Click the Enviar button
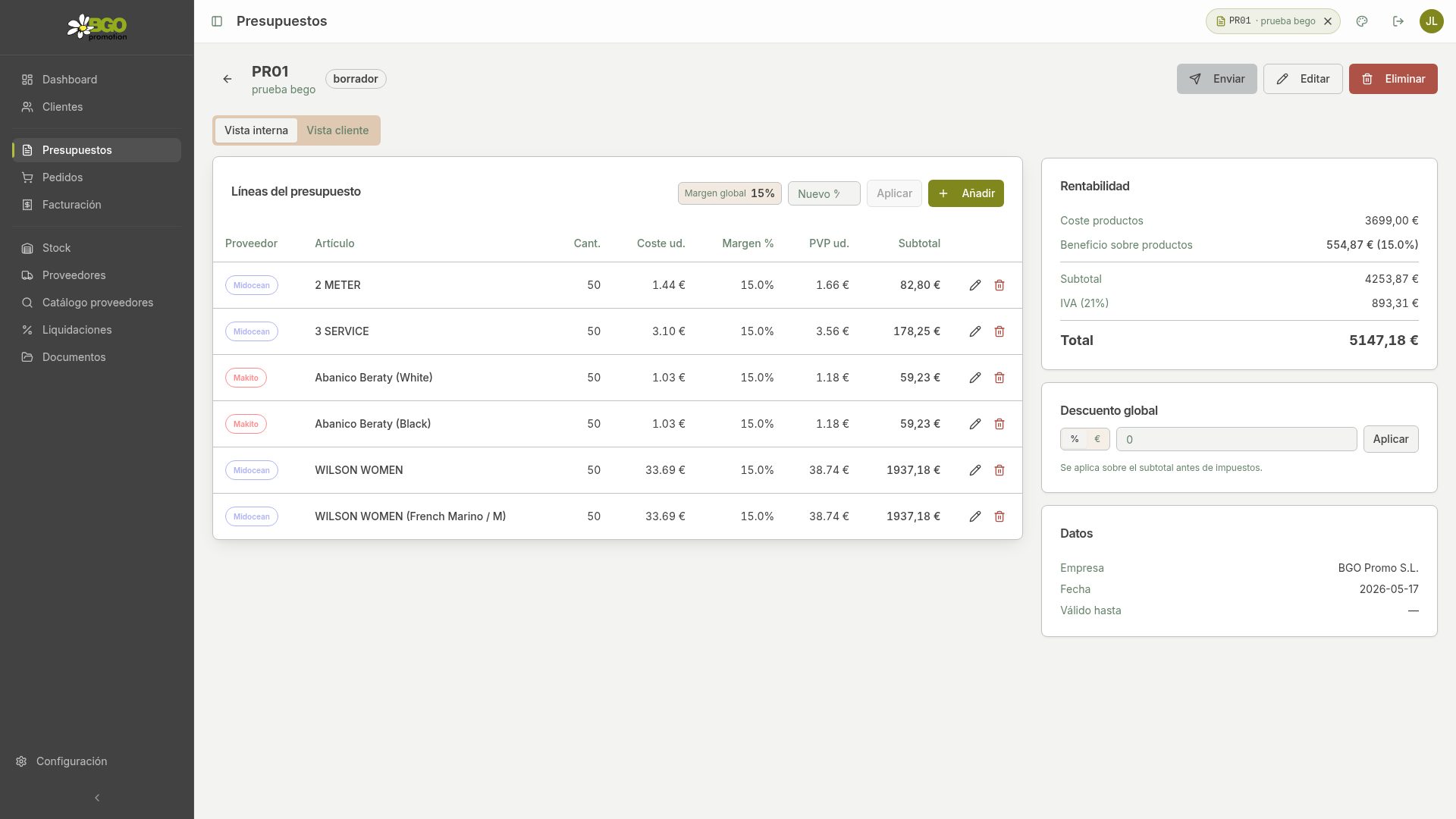 click(x=1216, y=79)
